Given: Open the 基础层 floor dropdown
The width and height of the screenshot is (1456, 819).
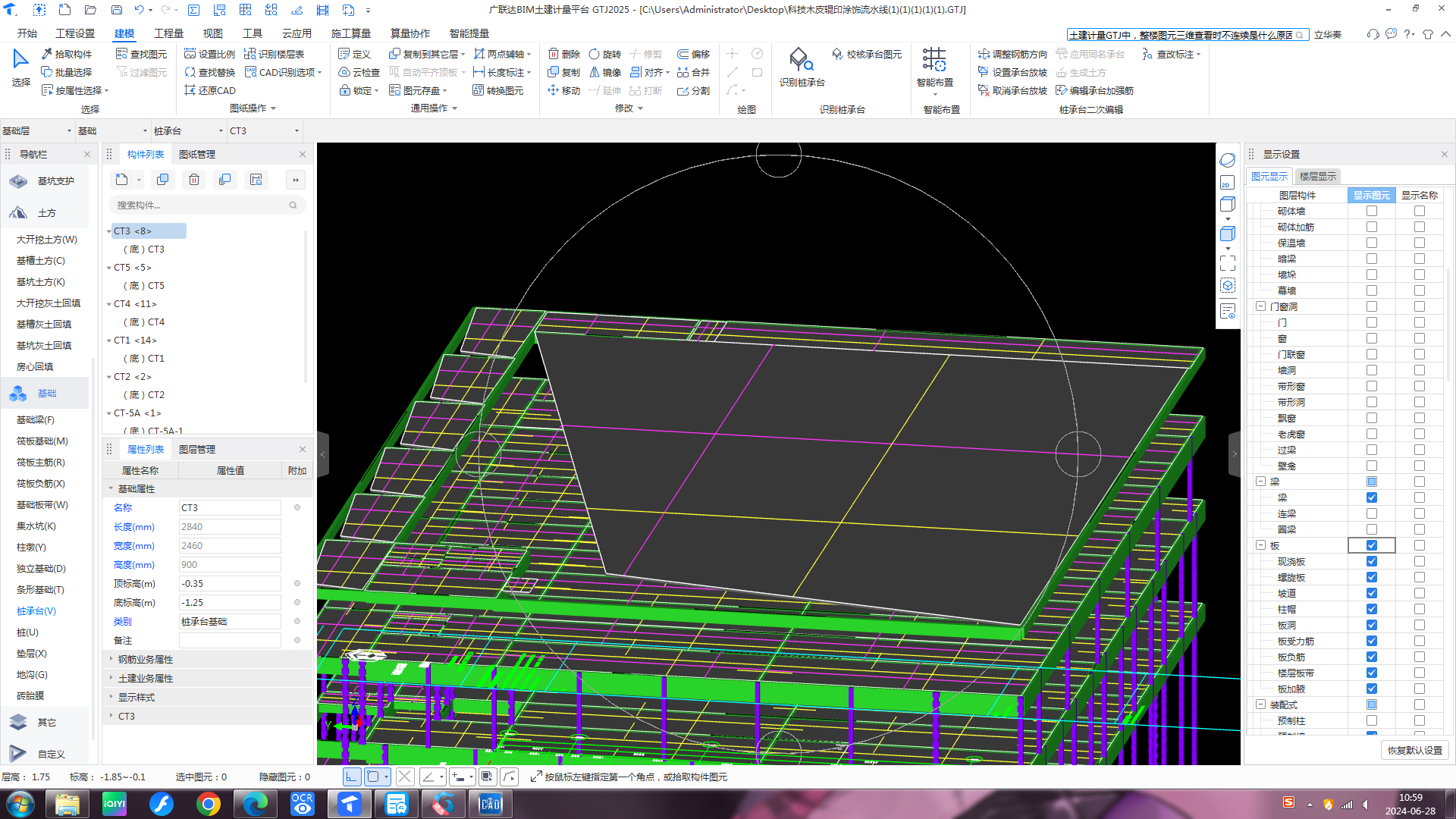Looking at the screenshot, I should click(x=37, y=130).
